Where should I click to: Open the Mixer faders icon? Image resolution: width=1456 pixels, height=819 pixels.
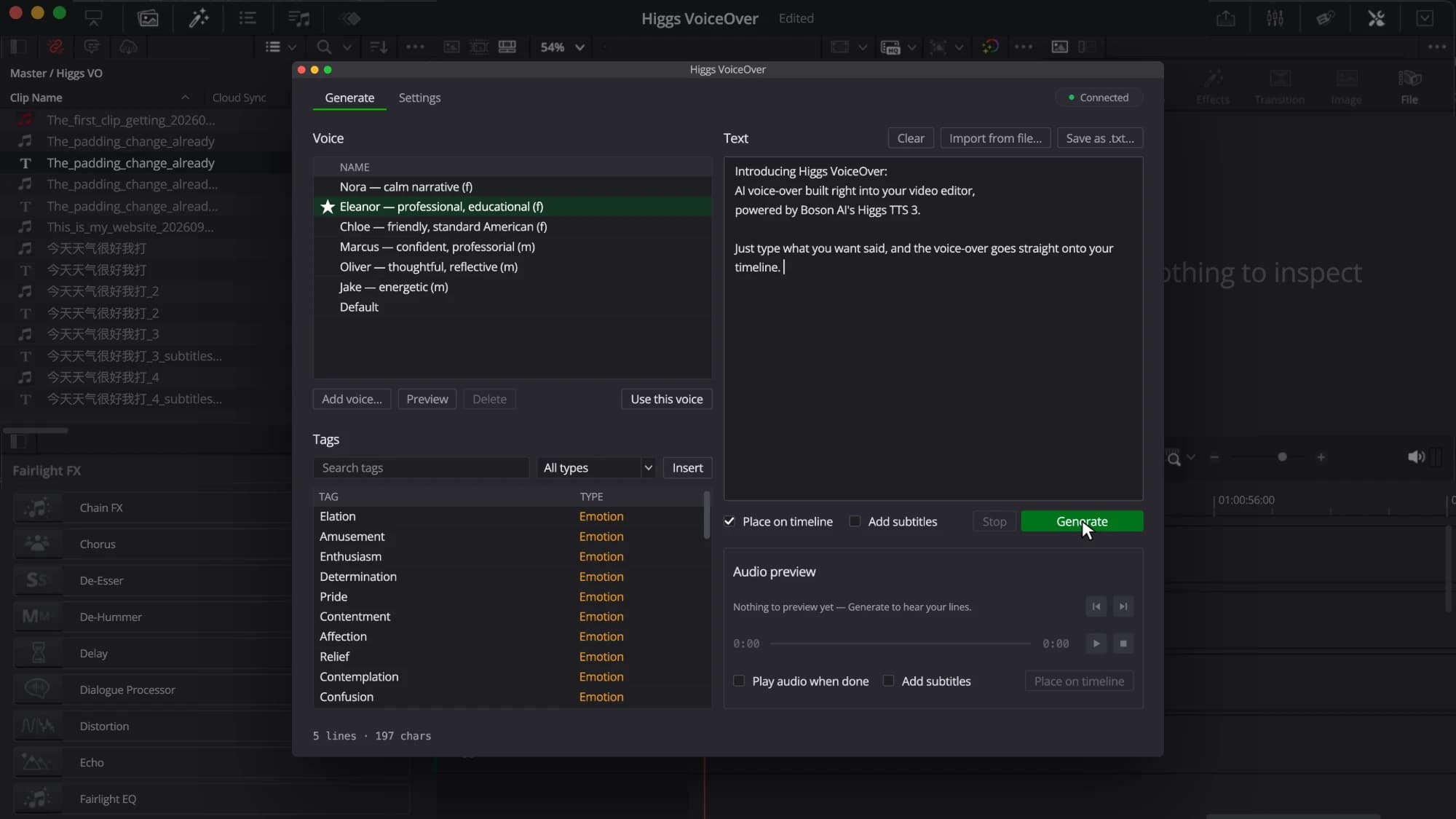1275,18
